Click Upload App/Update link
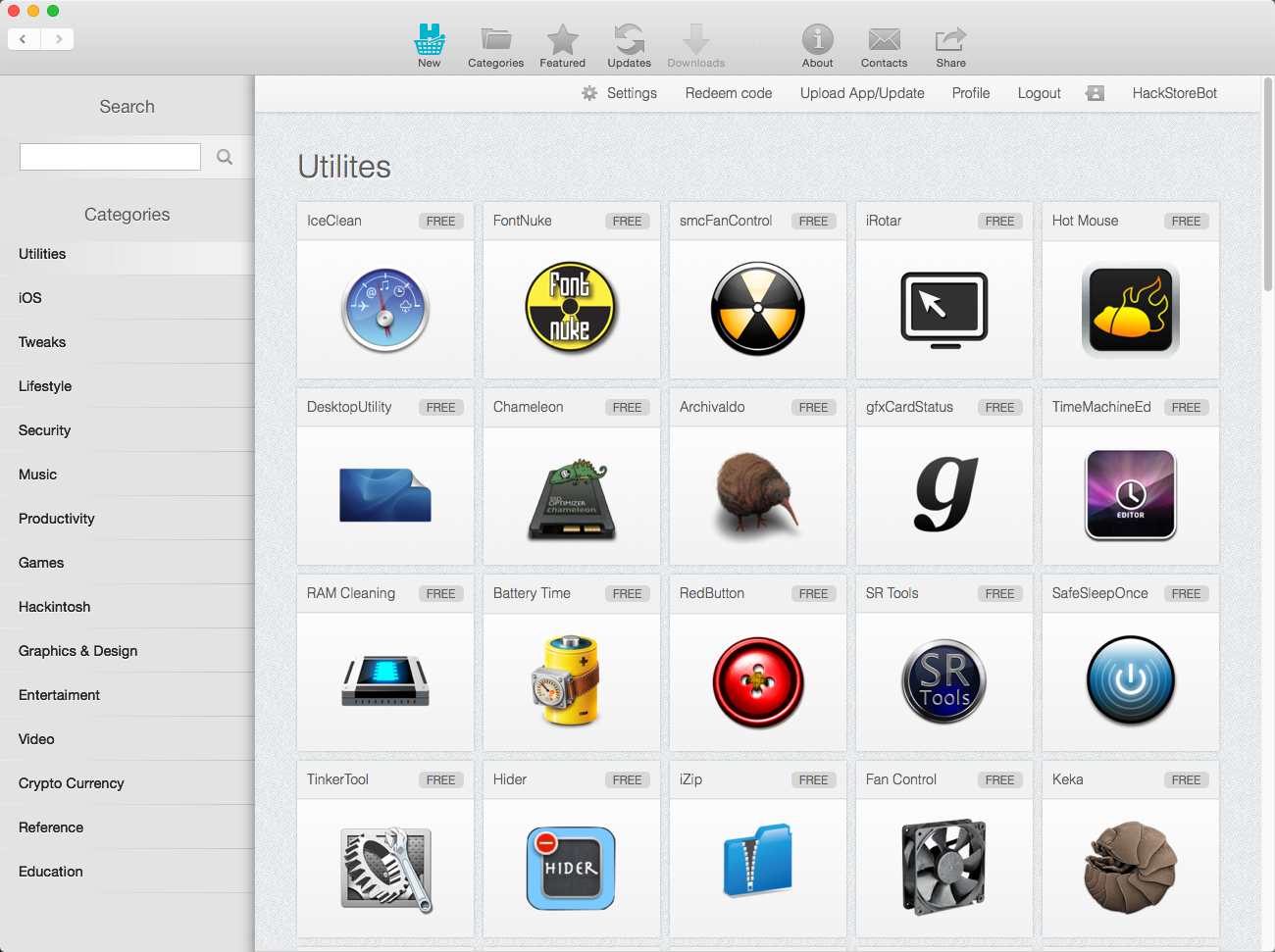This screenshot has height=952, width=1275. pos(862,93)
